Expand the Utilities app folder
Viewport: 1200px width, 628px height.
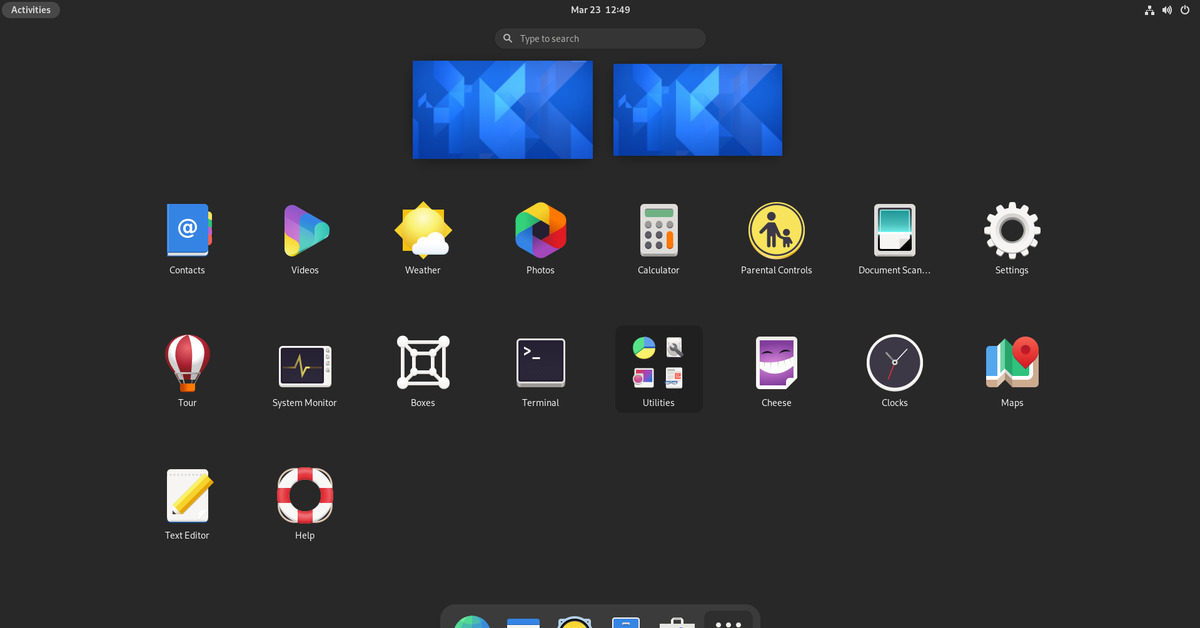[x=658, y=369]
